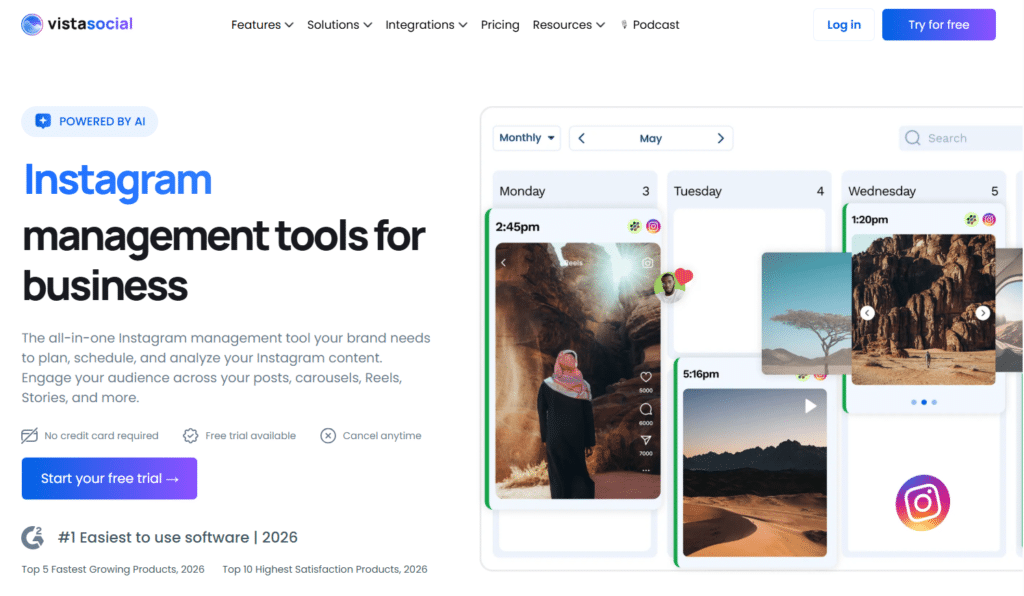Click the 5:16pm time label

pos(701,374)
